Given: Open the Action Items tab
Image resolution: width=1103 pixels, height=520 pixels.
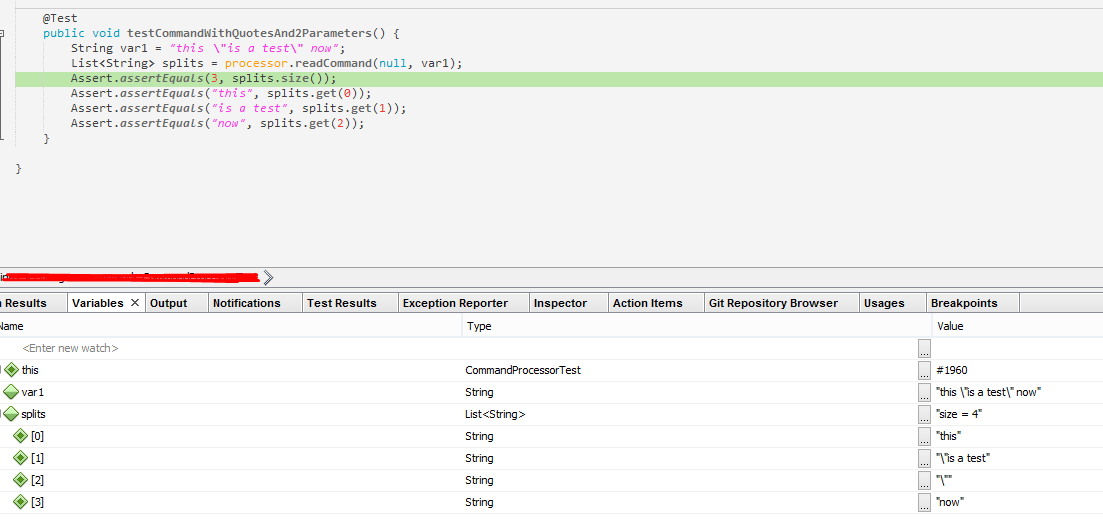Looking at the screenshot, I should [x=648, y=303].
